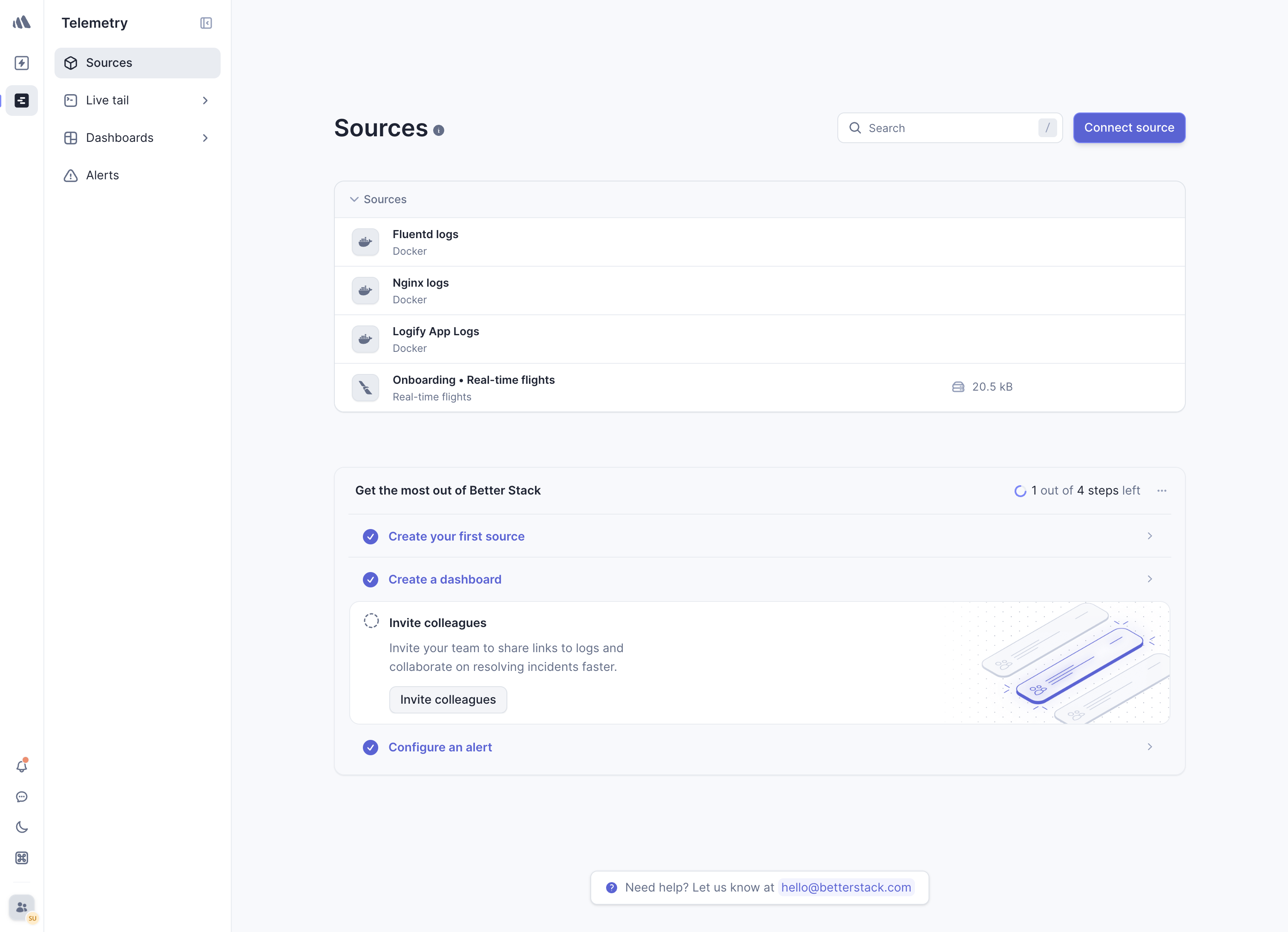Toggle dark mode with the moon icon
Screen dimensions: 1288x932
coord(22,827)
